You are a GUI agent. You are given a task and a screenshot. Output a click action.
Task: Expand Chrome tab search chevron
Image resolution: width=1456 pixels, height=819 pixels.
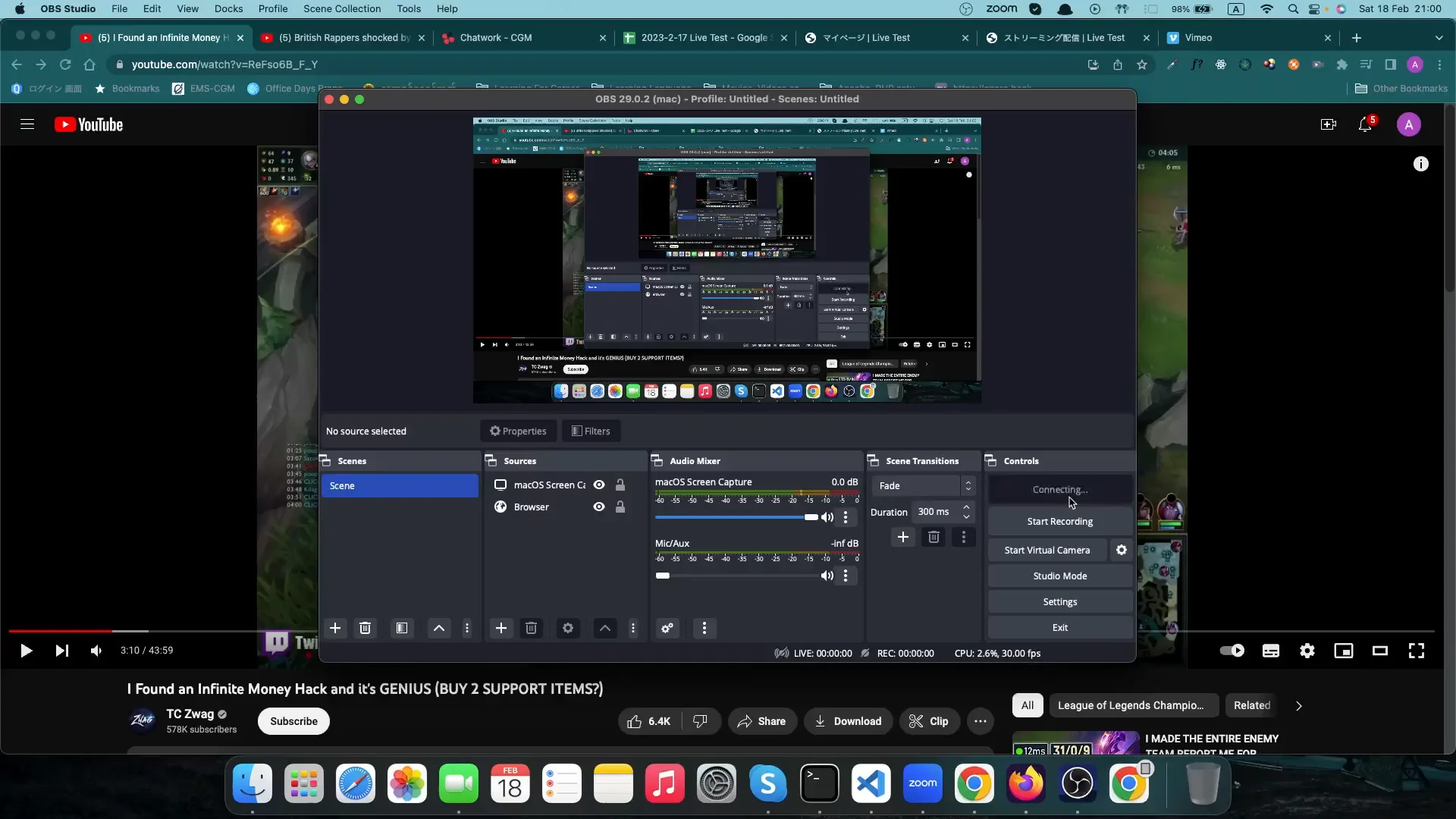[x=1439, y=38]
